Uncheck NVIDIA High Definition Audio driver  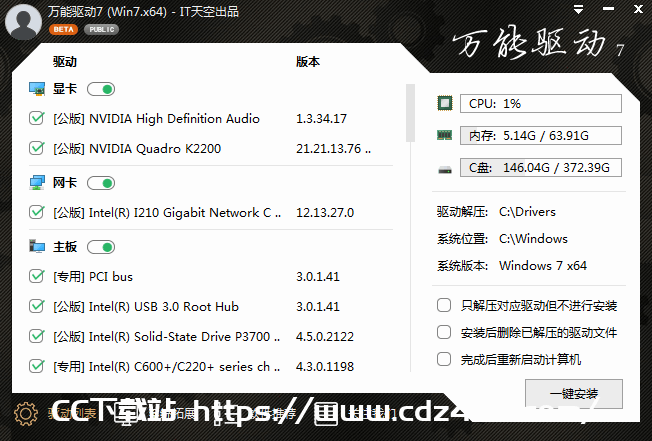[x=37, y=118]
